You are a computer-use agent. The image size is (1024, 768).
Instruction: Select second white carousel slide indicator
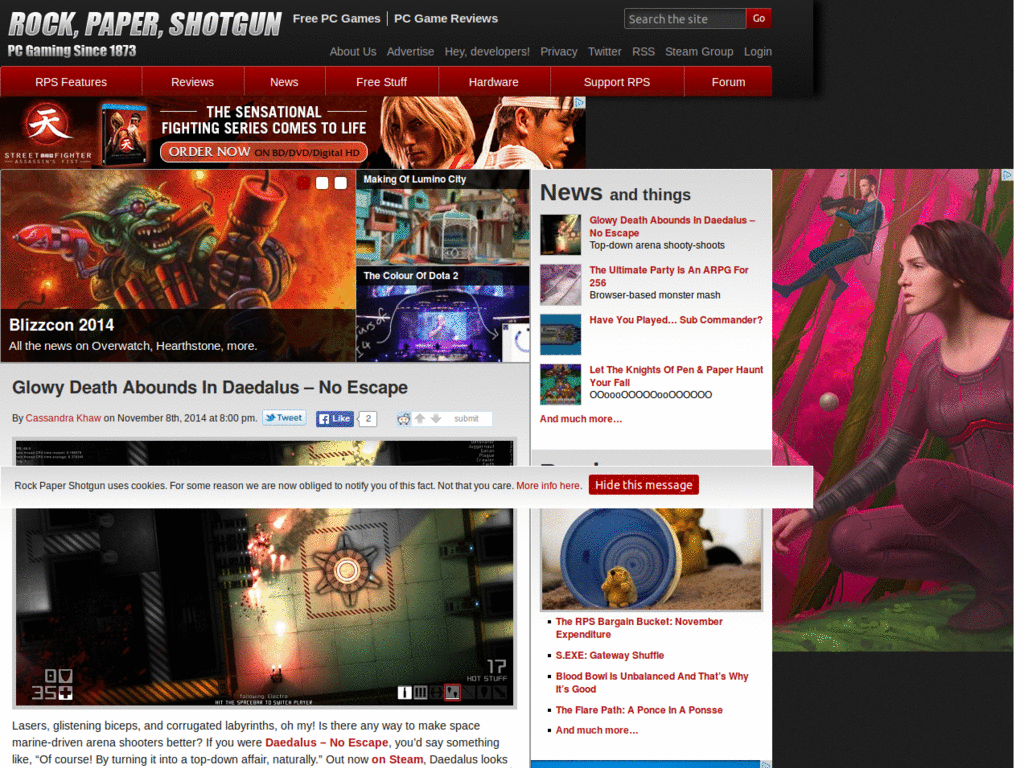(x=322, y=183)
